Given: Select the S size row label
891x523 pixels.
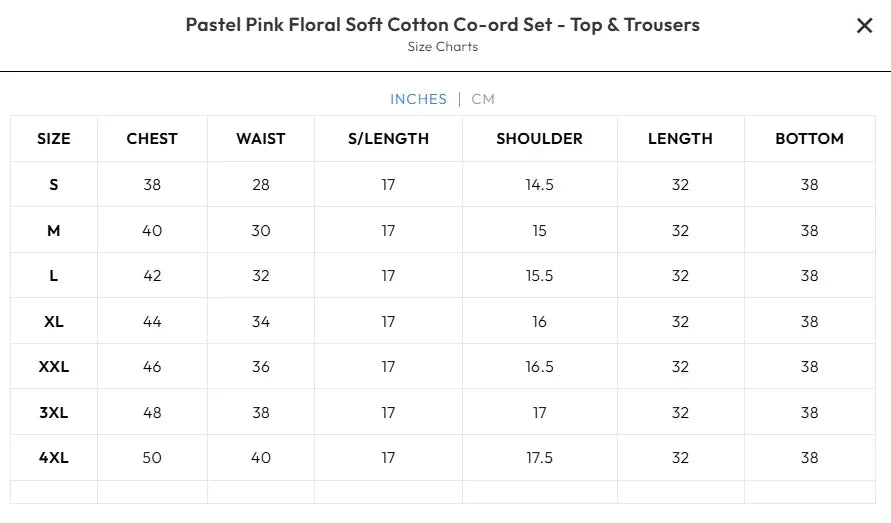Looking at the screenshot, I should 54,185.
